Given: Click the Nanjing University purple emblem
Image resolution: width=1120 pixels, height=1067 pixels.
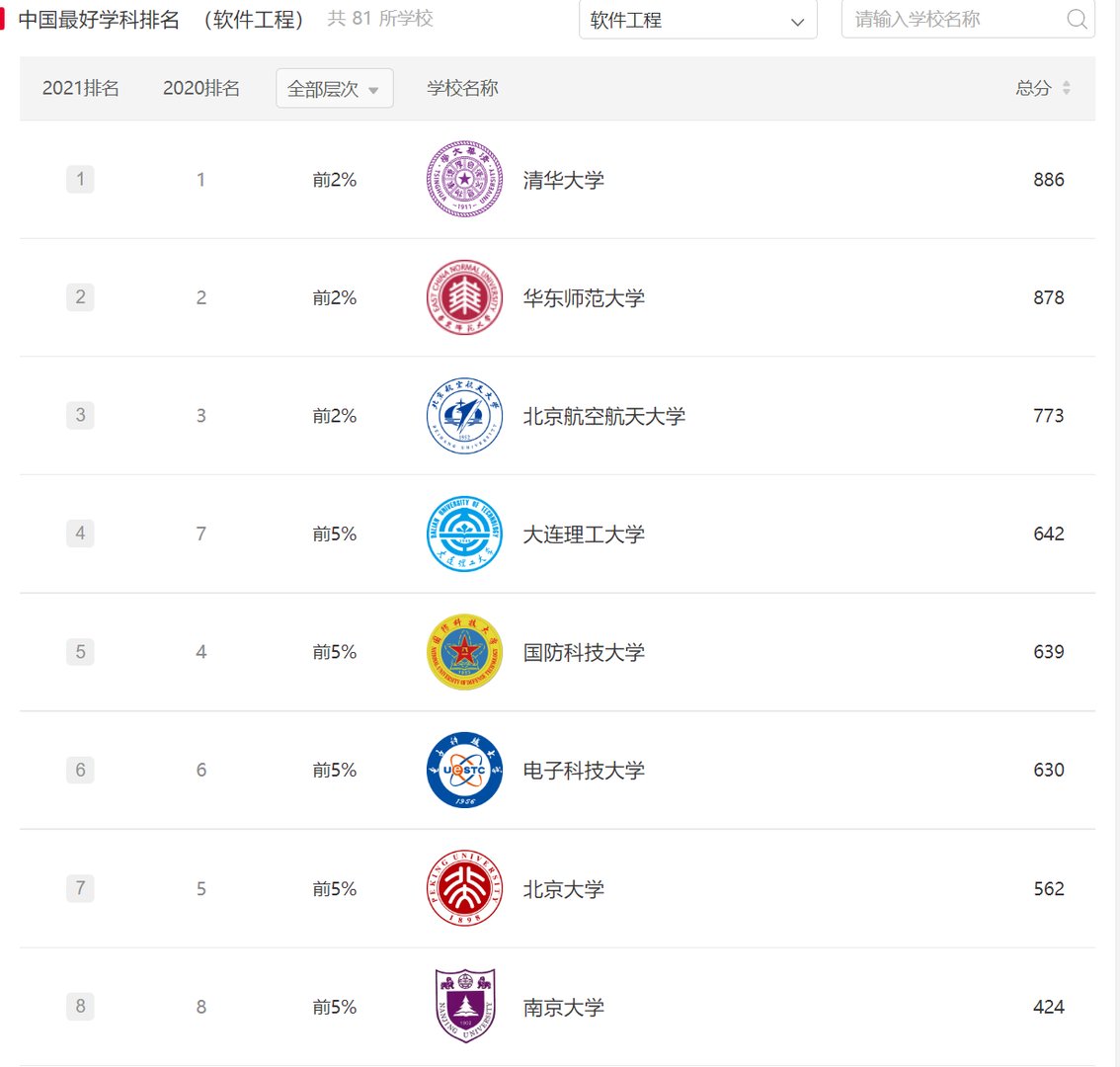Looking at the screenshot, I should 464,1007.
